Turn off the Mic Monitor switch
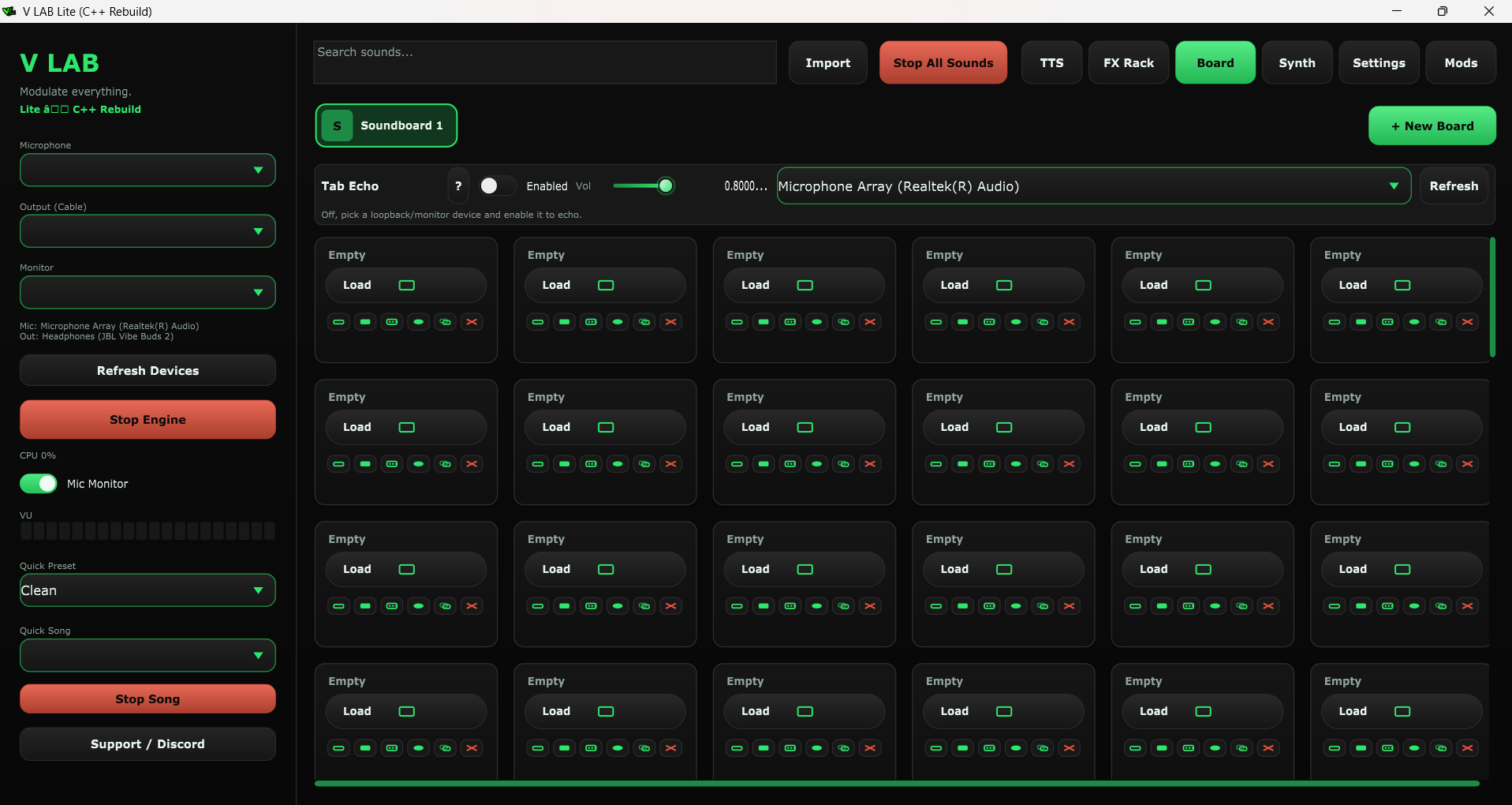This screenshot has width=1512, height=805. pos(39,484)
